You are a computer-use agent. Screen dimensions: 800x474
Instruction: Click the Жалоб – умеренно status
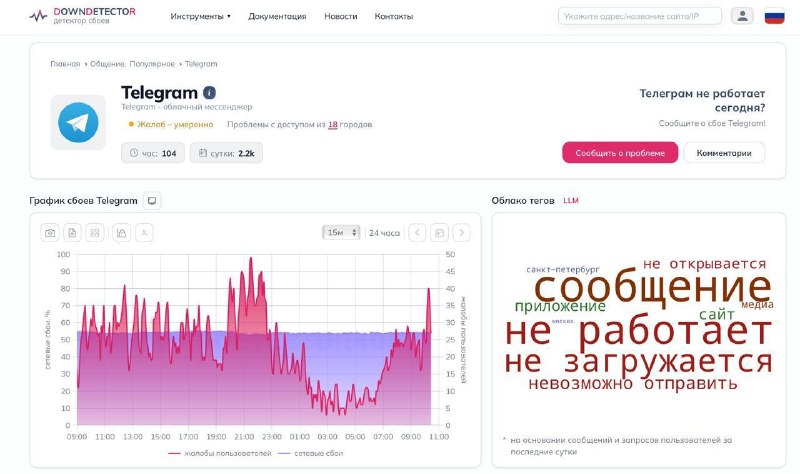click(171, 124)
